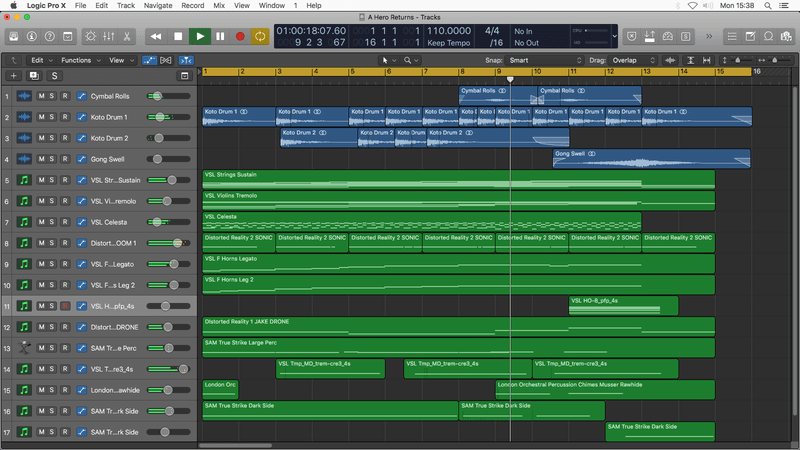This screenshot has width=800, height=450.
Task: Toggle vertical auto zoom button
Action: click(690, 60)
